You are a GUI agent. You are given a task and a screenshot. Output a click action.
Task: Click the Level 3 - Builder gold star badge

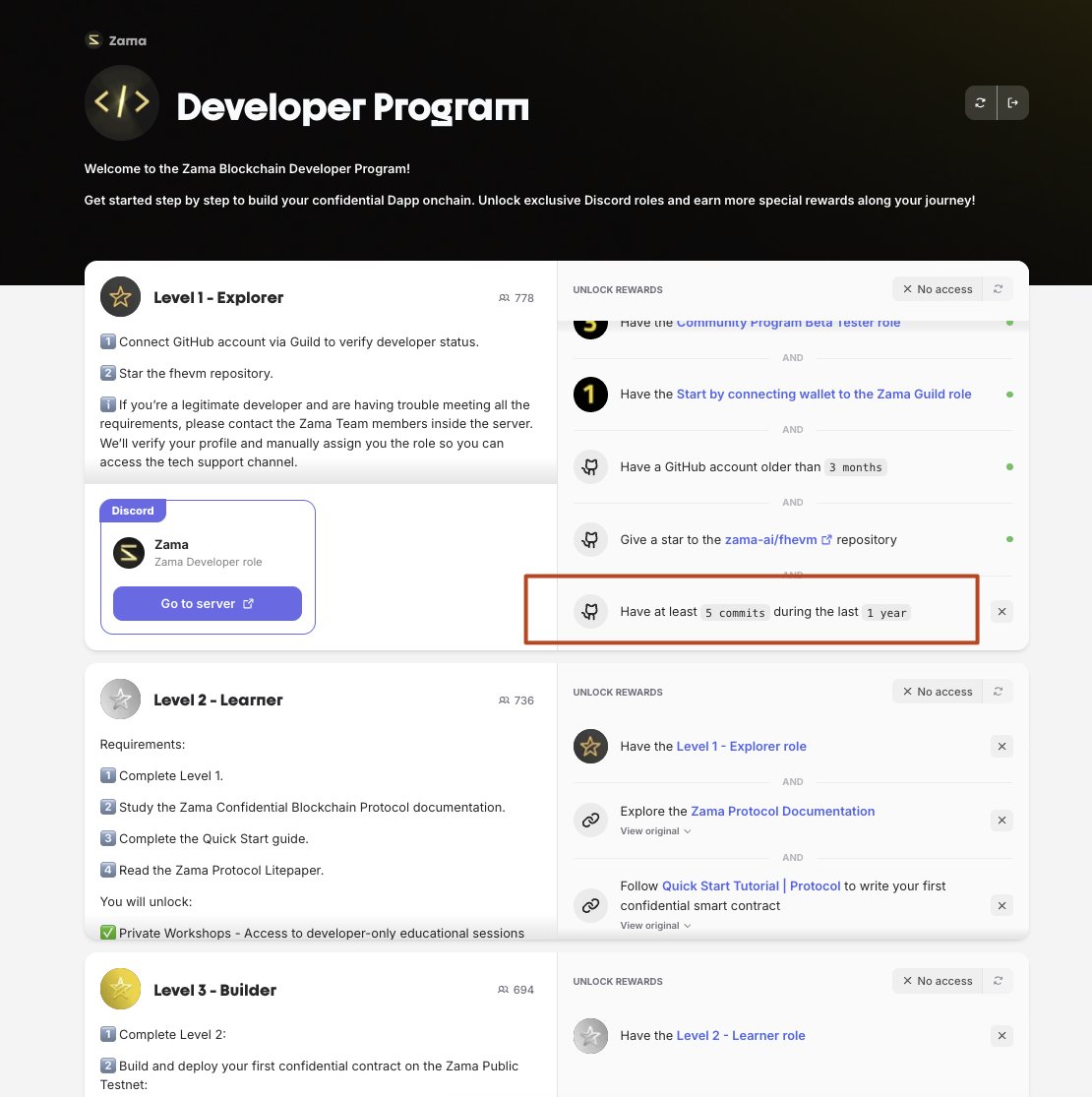point(120,989)
